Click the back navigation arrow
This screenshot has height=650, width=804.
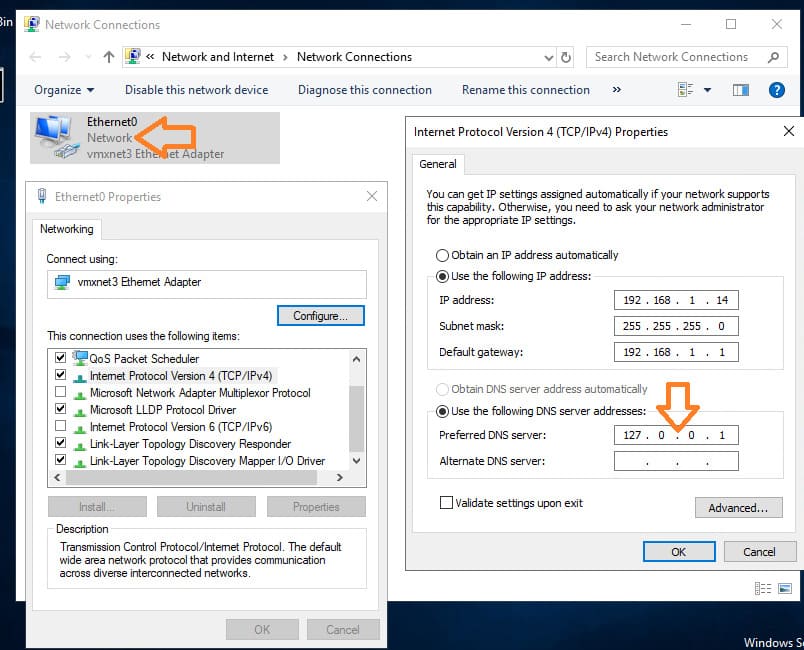[x=35, y=57]
